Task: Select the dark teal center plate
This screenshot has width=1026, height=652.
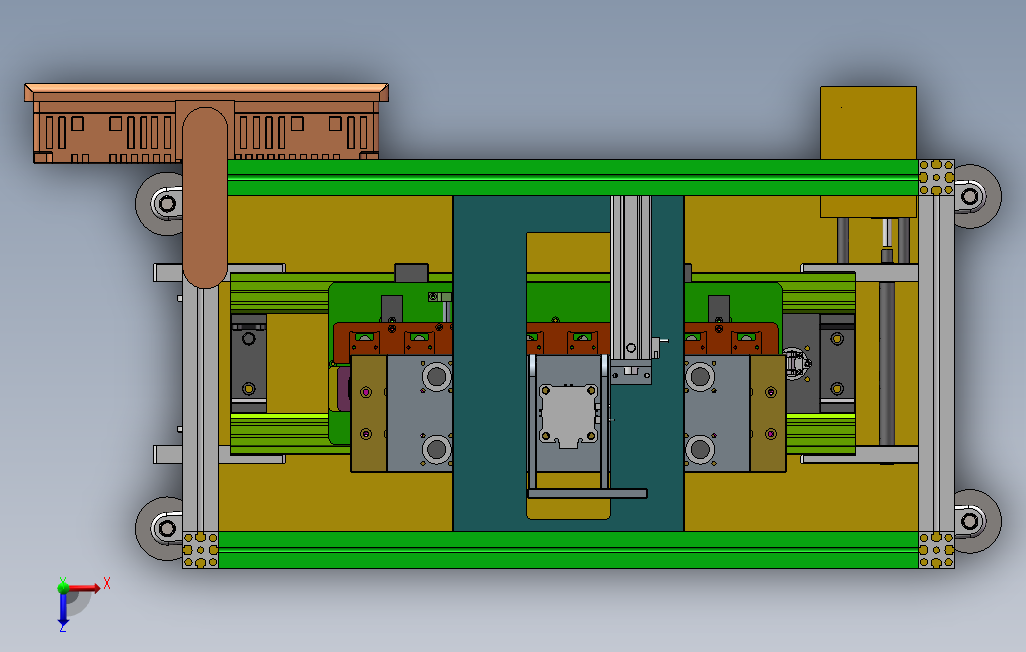Action: (x=489, y=363)
